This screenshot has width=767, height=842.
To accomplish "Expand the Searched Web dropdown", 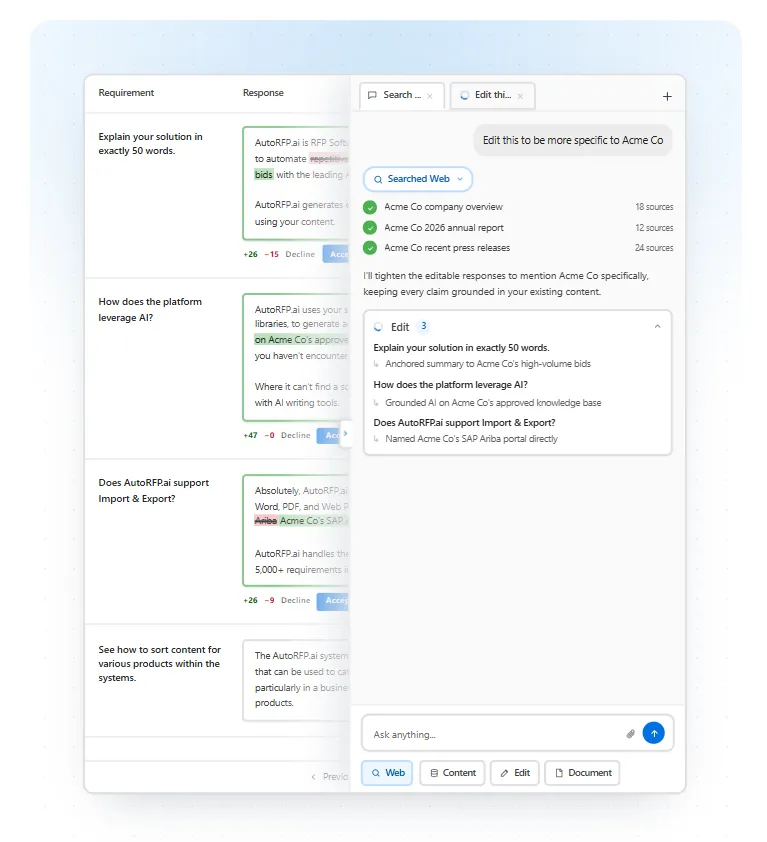I will [418, 179].
